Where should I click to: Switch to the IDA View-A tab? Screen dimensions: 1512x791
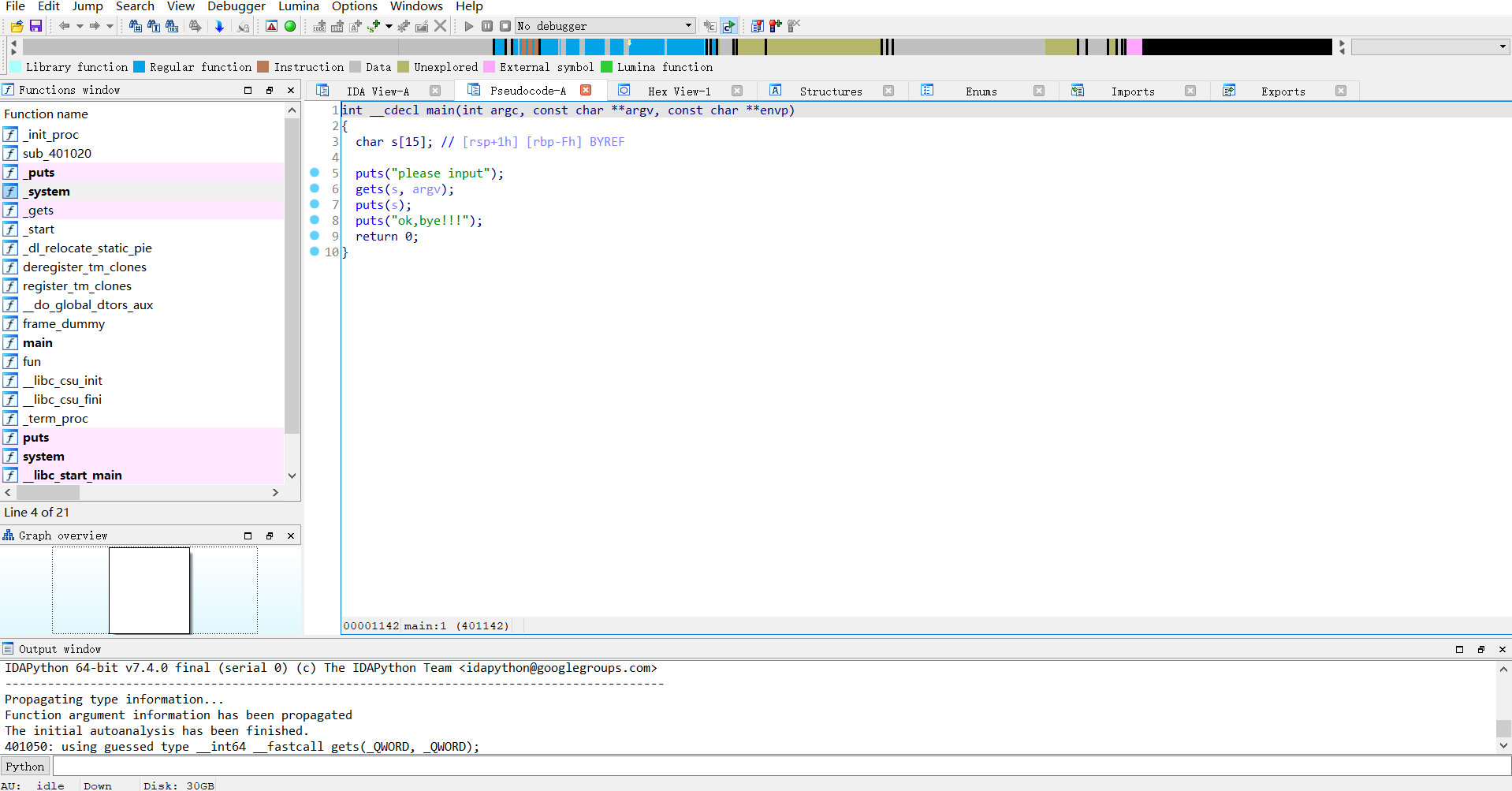click(x=378, y=91)
